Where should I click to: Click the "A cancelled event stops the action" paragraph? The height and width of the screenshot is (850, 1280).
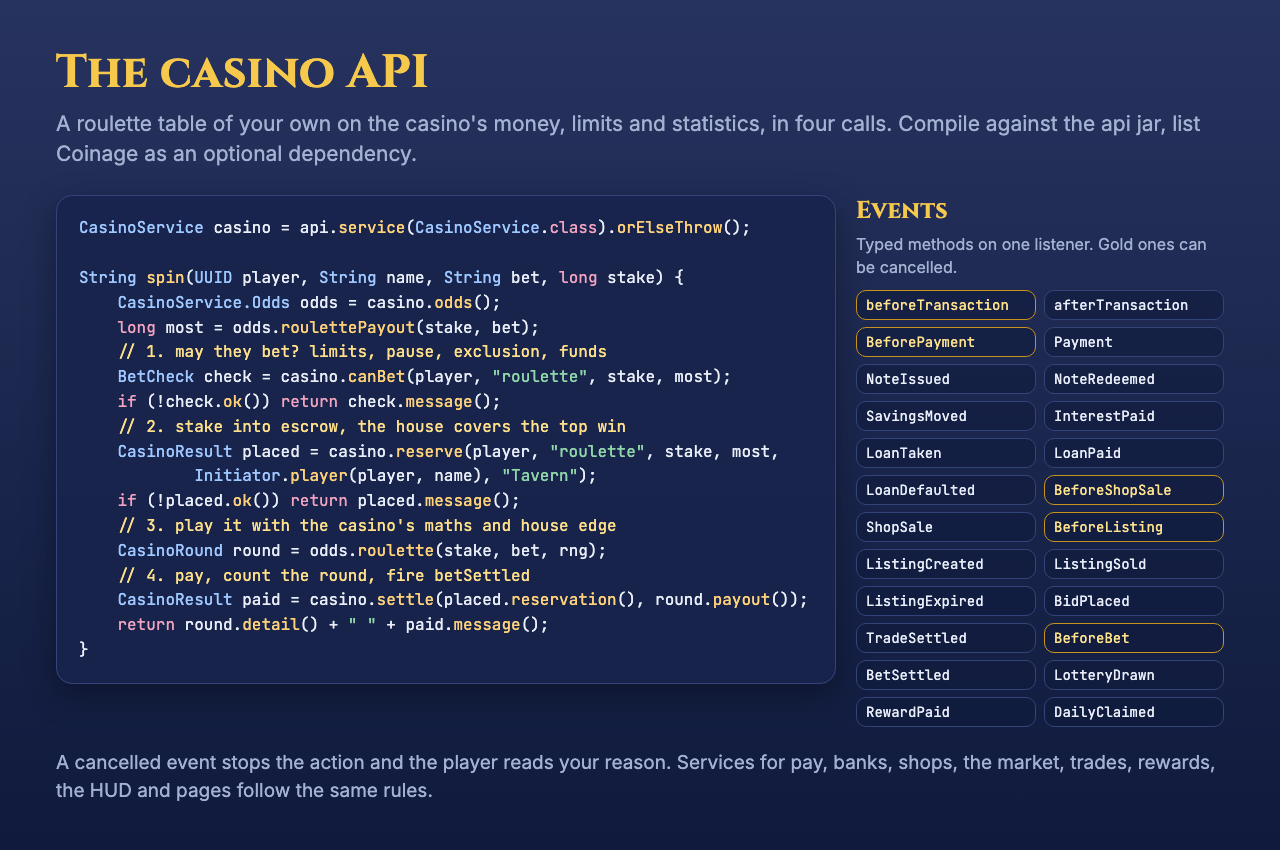click(x=636, y=777)
